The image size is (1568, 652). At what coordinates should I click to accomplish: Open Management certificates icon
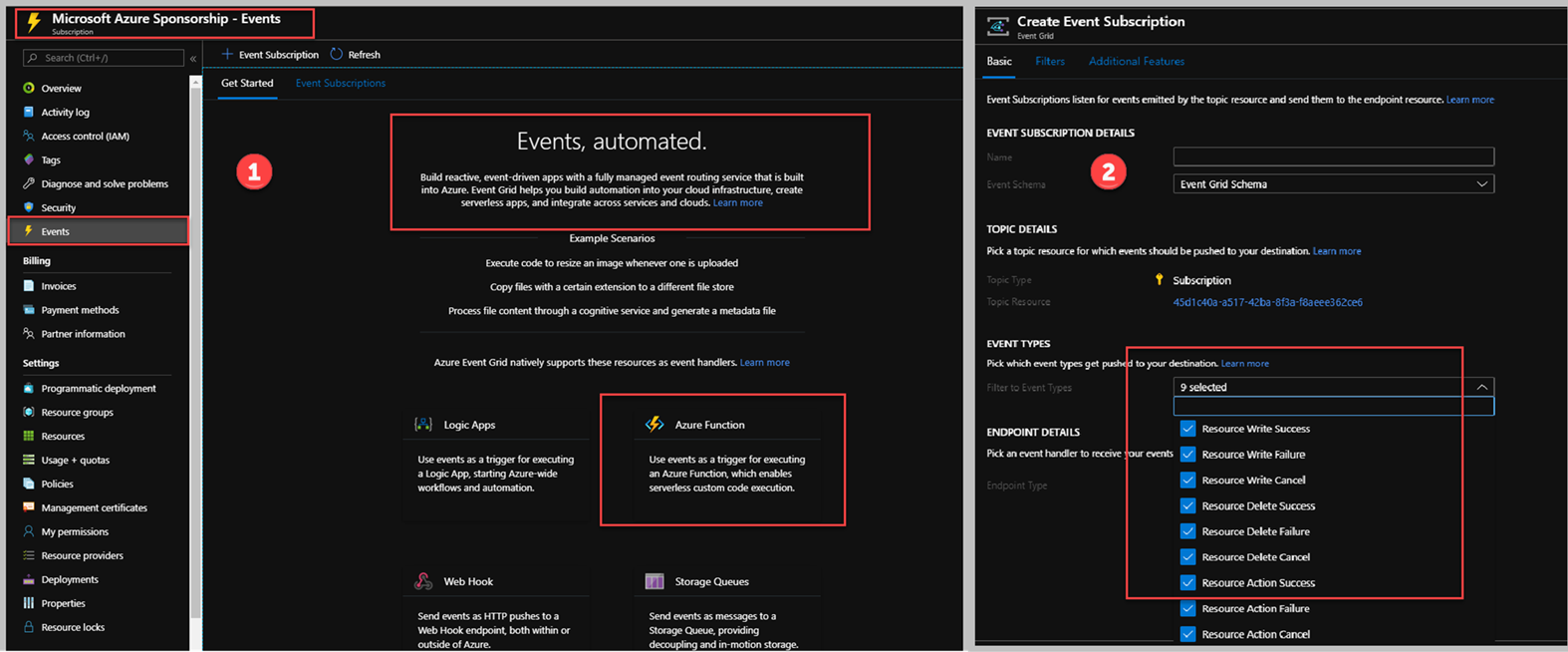(29, 507)
